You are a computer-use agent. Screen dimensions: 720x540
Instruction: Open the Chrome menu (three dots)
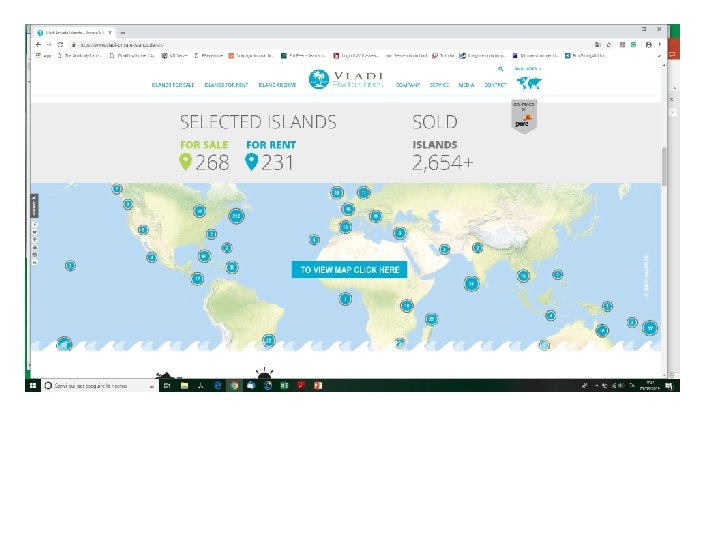pos(660,45)
